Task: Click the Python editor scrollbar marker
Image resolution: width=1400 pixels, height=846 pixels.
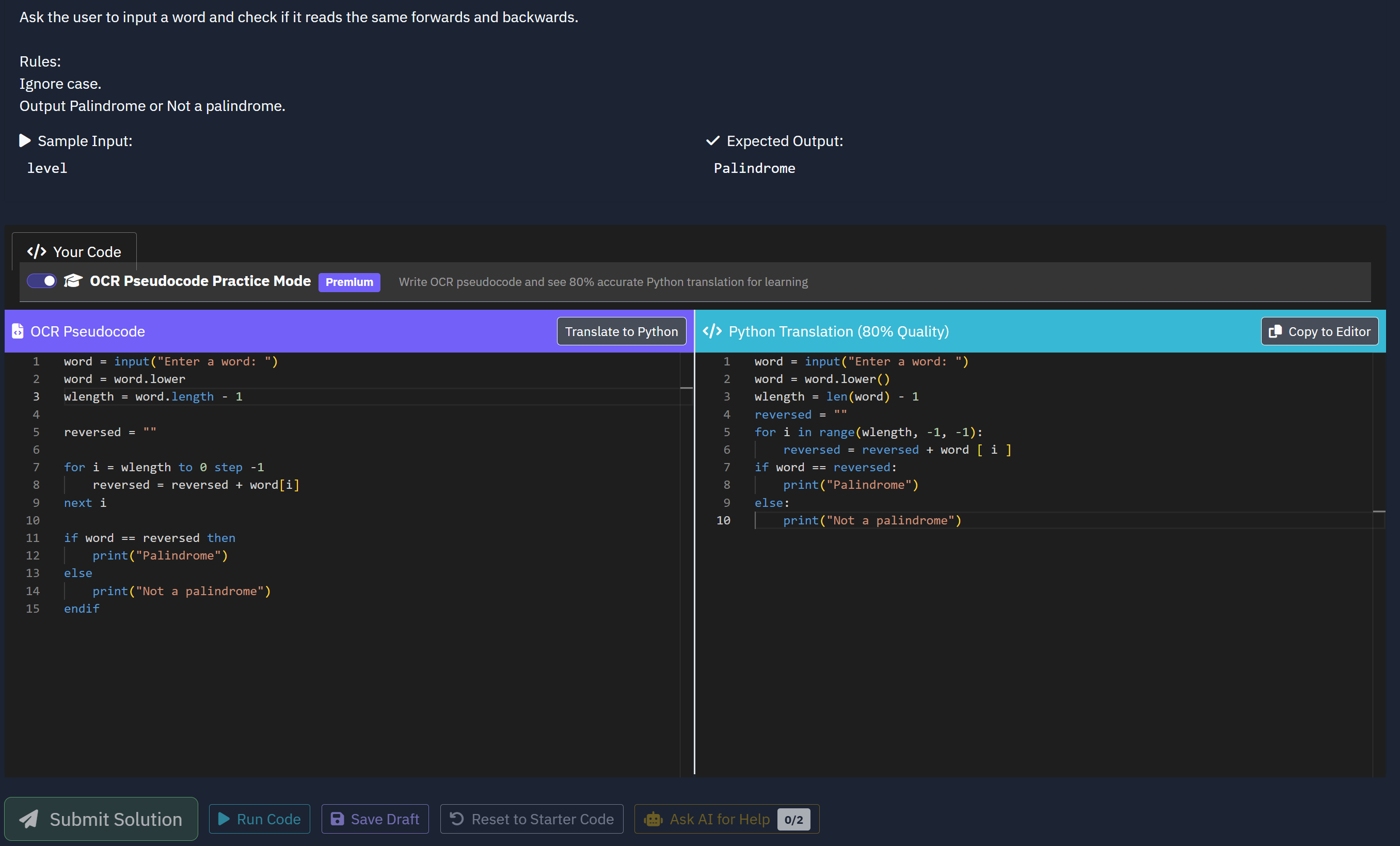Action: pos(1379,512)
